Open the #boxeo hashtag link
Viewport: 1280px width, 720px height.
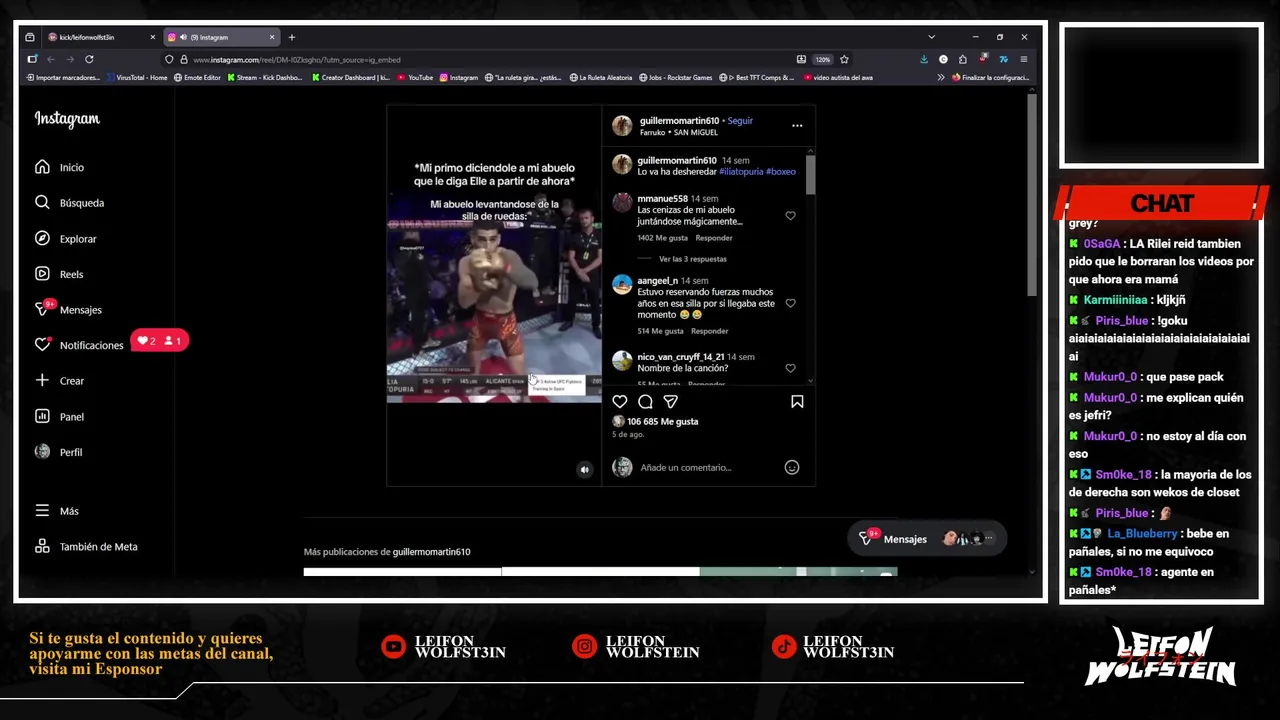click(x=781, y=172)
